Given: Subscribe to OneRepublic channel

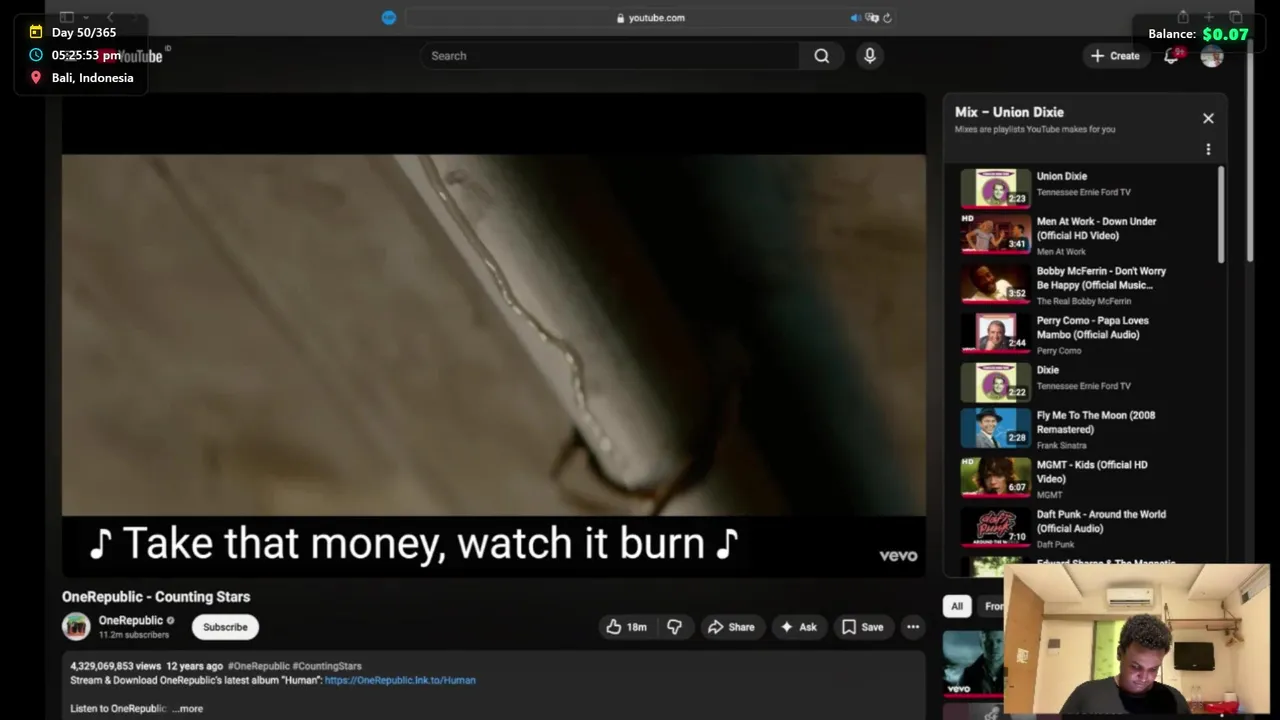Looking at the screenshot, I should coord(225,627).
